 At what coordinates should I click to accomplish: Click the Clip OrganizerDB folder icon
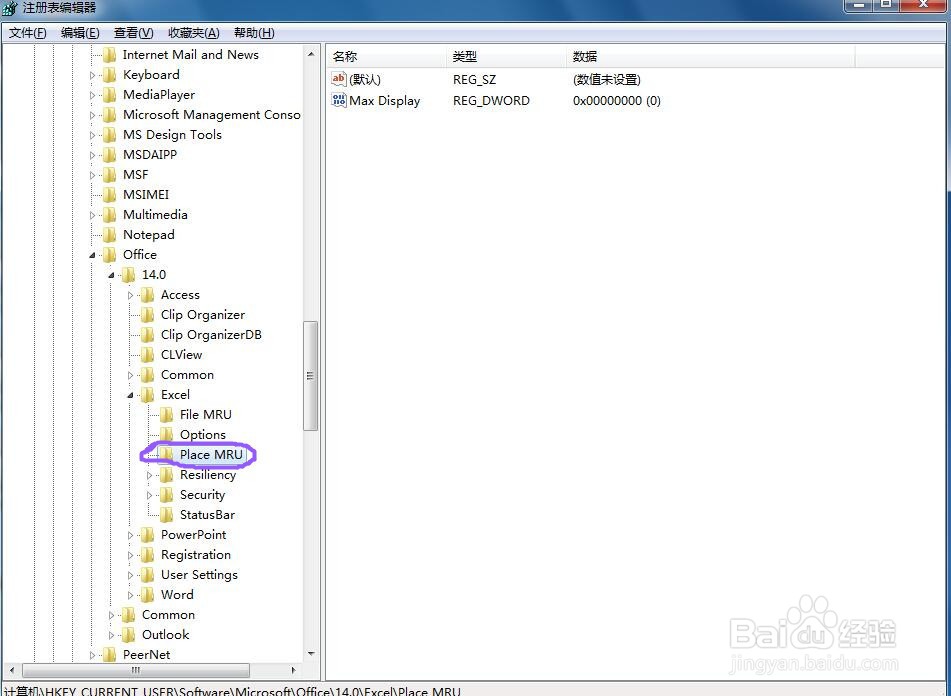(147, 335)
